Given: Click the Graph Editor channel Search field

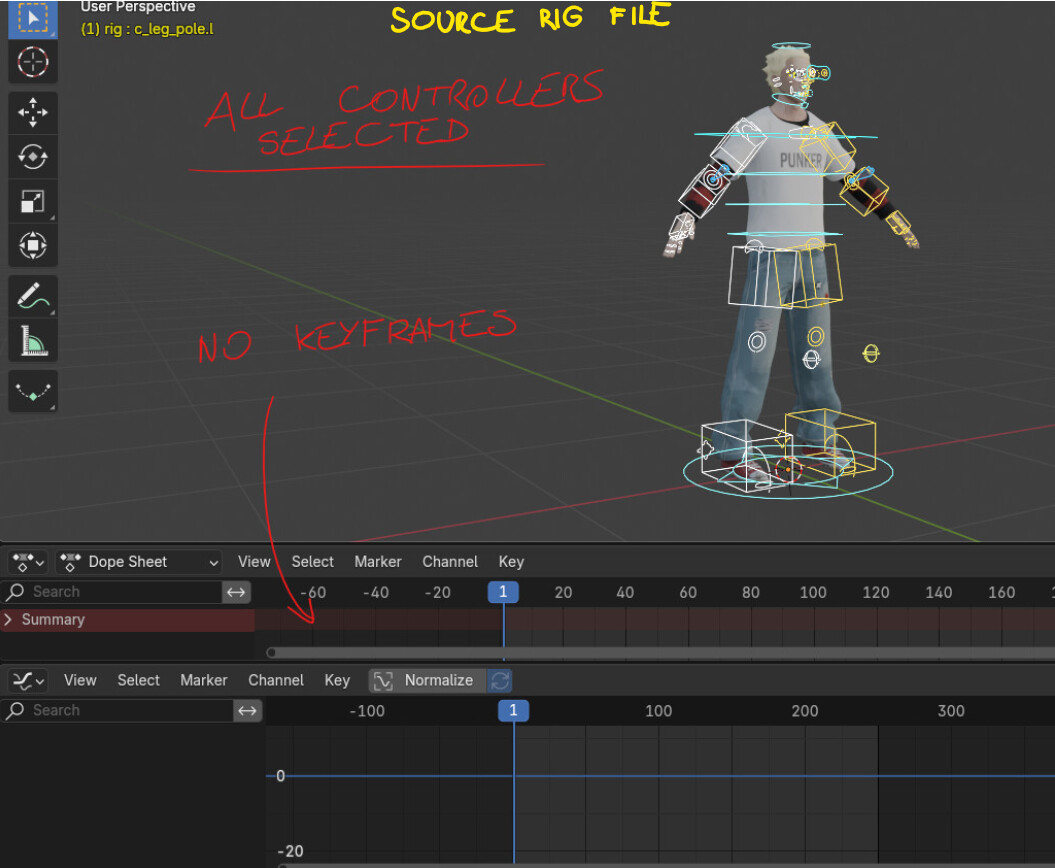Looking at the screenshot, I should pyautogui.click(x=118, y=710).
